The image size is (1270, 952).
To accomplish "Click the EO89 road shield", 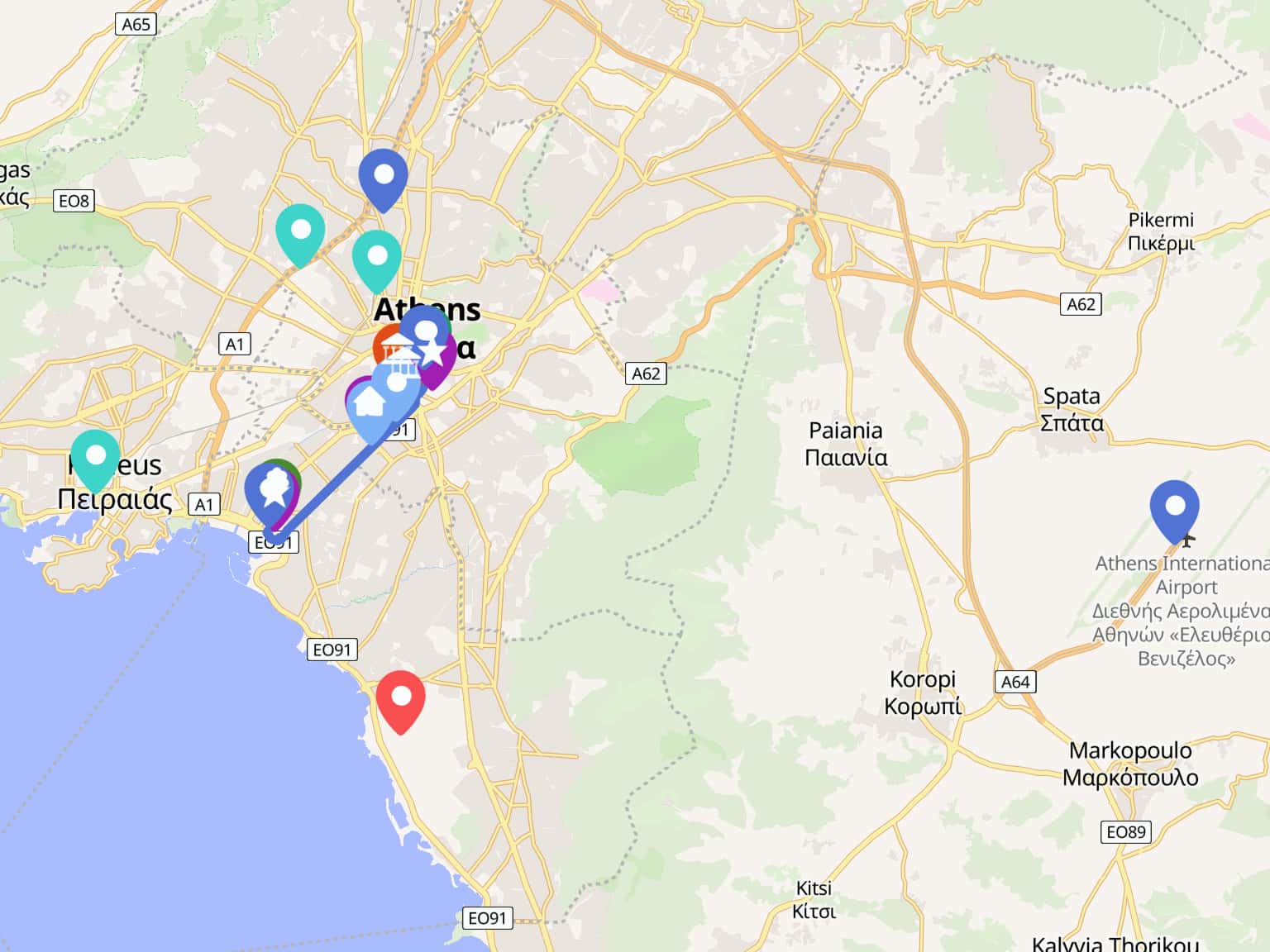I will pyautogui.click(x=1126, y=831).
